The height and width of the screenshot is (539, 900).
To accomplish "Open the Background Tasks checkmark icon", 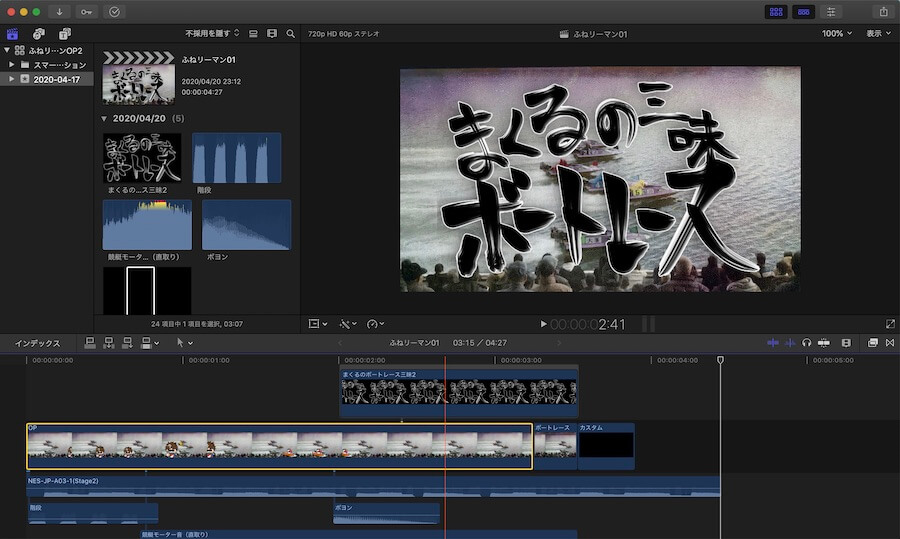I will click(x=114, y=11).
